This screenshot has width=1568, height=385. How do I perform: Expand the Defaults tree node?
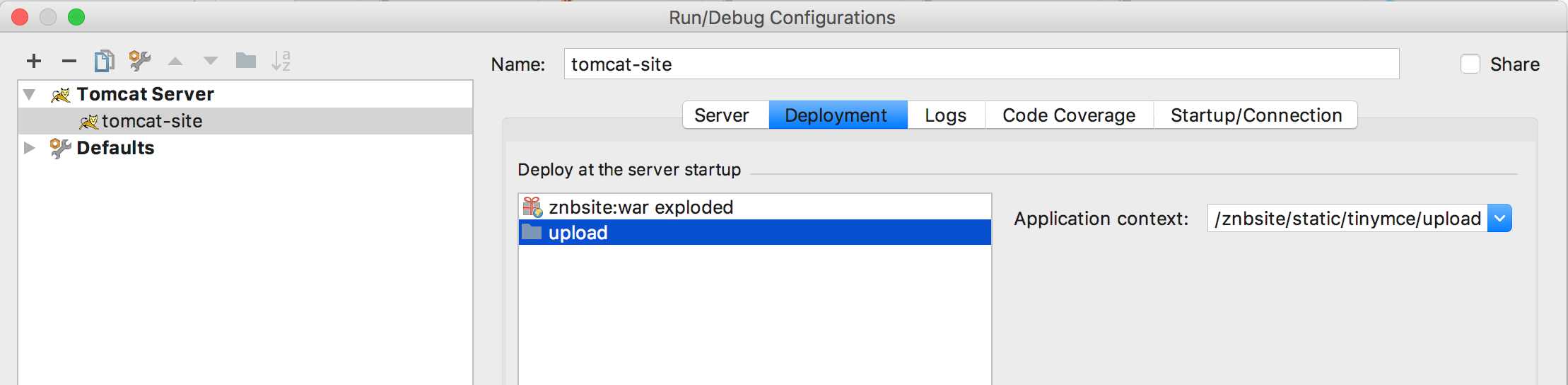point(30,148)
